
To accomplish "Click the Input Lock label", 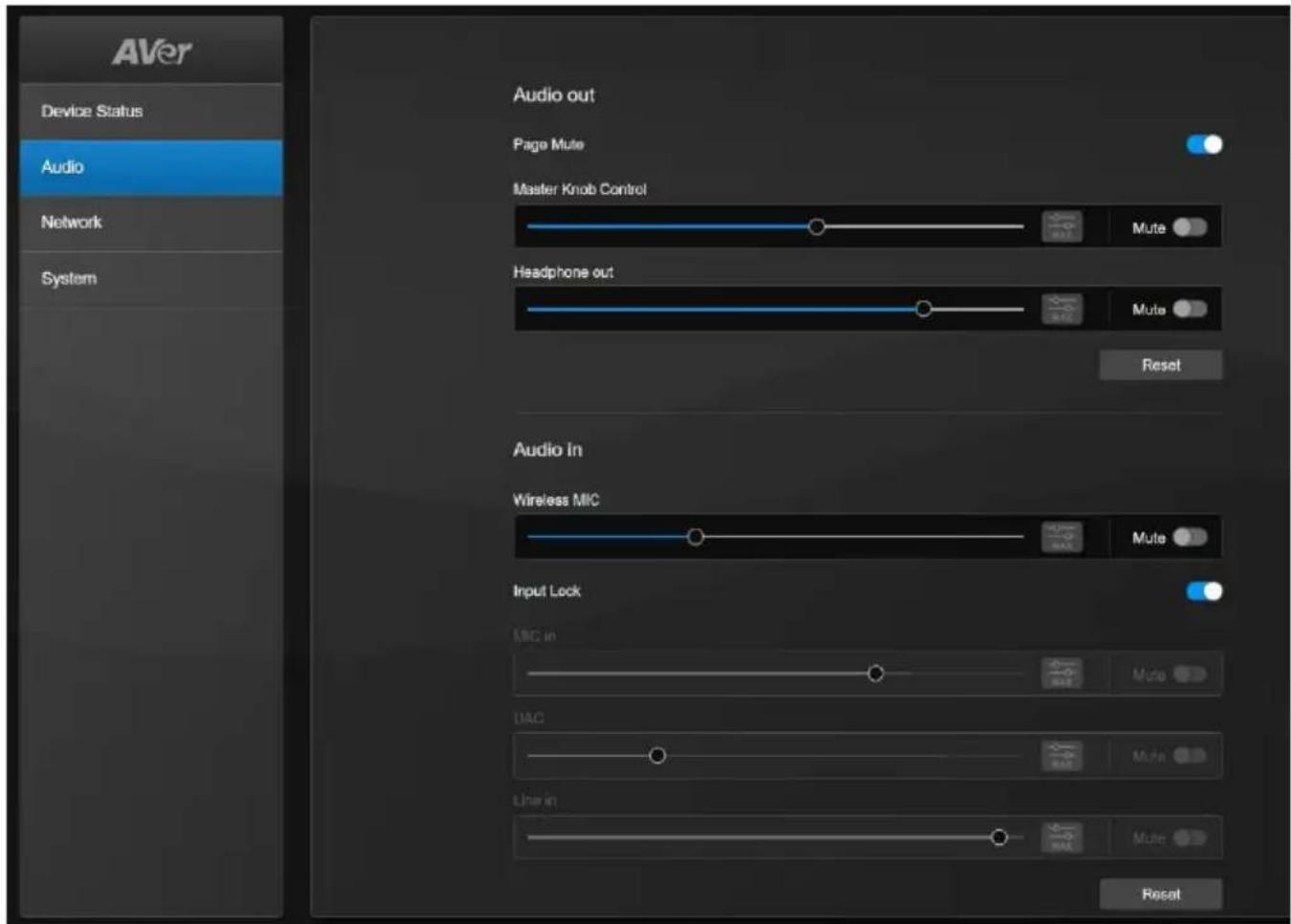I will click(x=547, y=591).
